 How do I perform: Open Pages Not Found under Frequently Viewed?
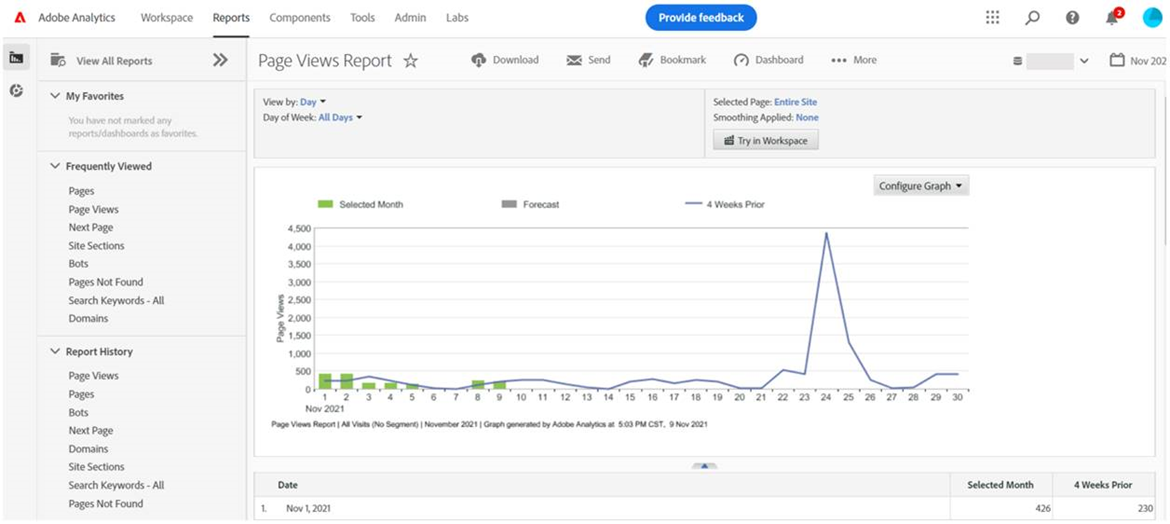[x=105, y=282]
